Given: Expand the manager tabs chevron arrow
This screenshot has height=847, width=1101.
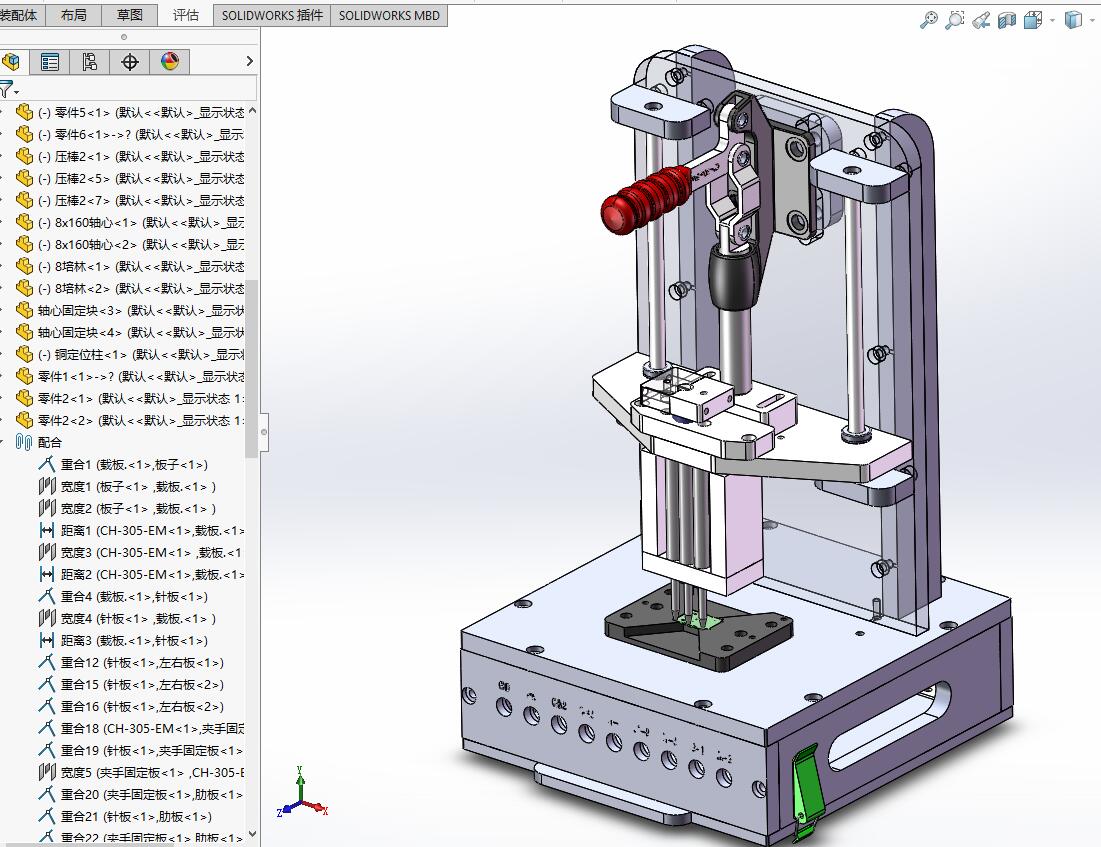Looking at the screenshot, I should tap(249, 62).
